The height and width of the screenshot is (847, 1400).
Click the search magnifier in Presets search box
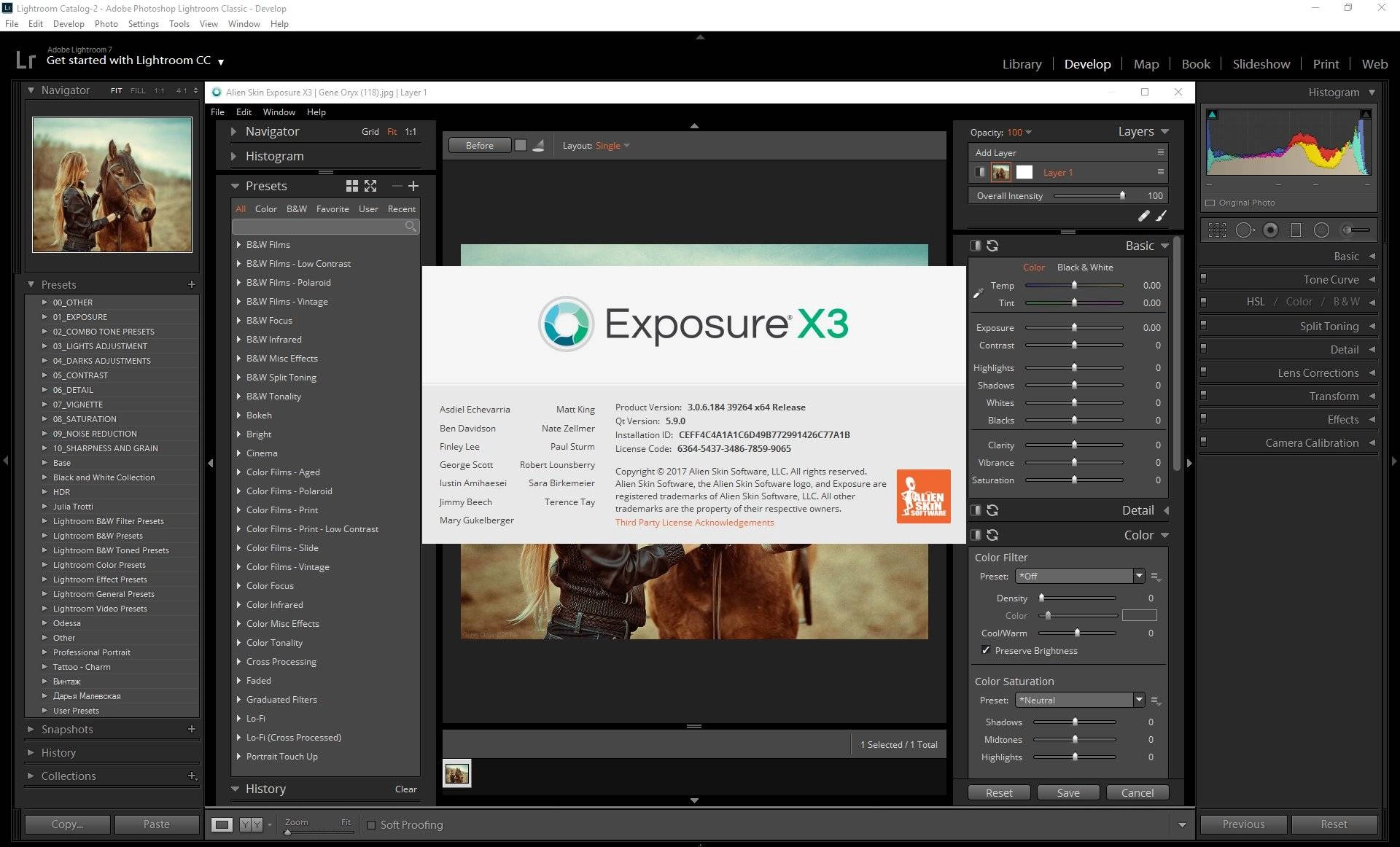411,227
